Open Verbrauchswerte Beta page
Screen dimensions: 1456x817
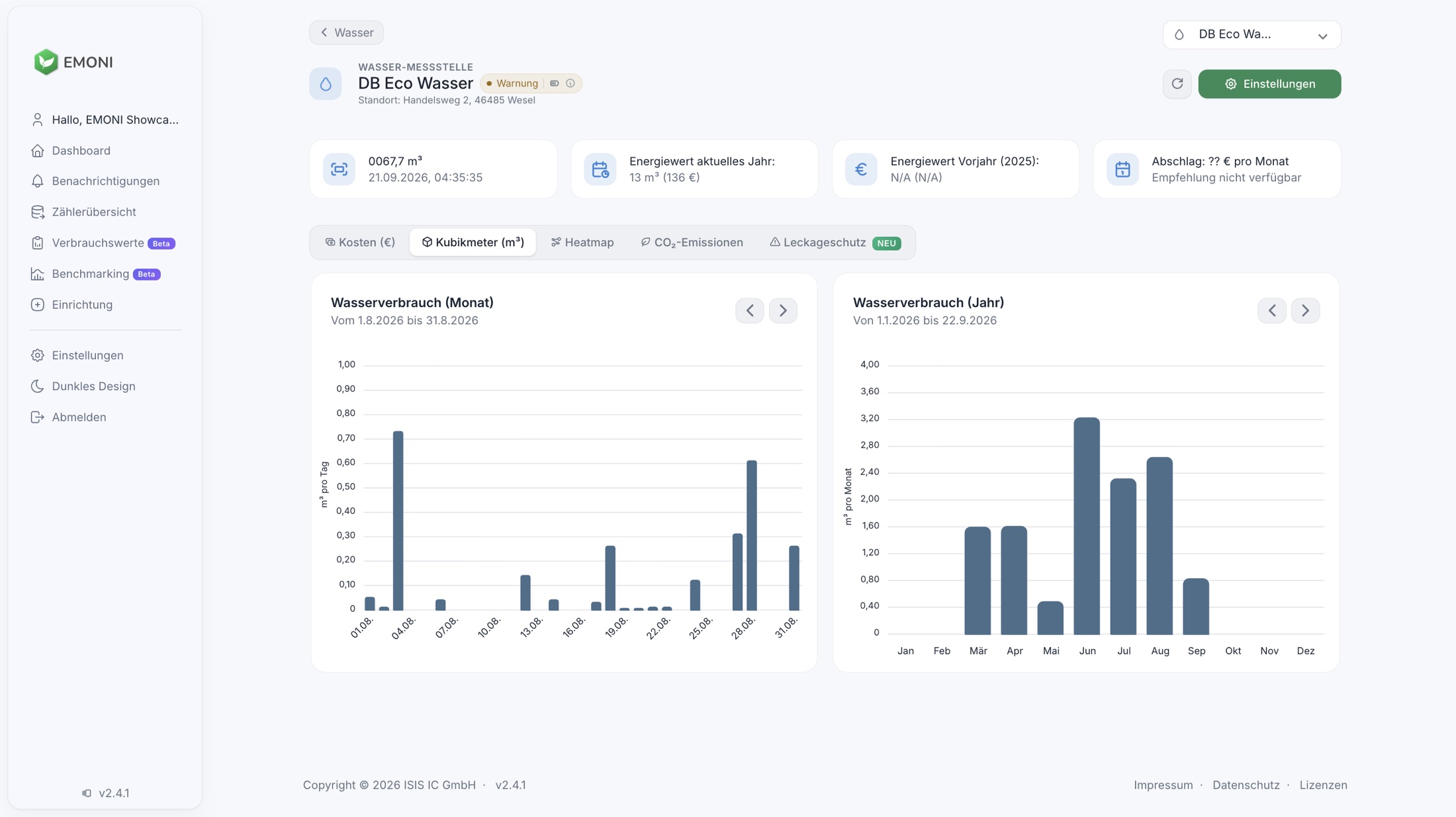(x=103, y=243)
